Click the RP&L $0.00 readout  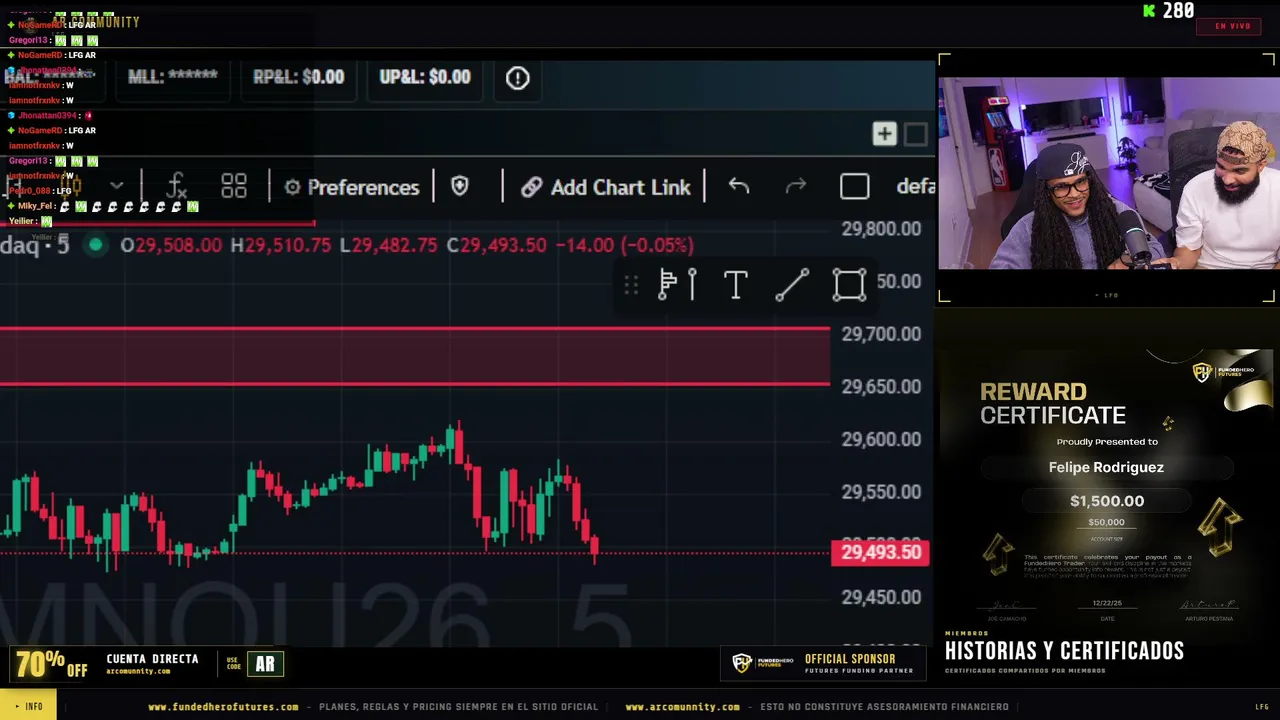click(x=298, y=77)
